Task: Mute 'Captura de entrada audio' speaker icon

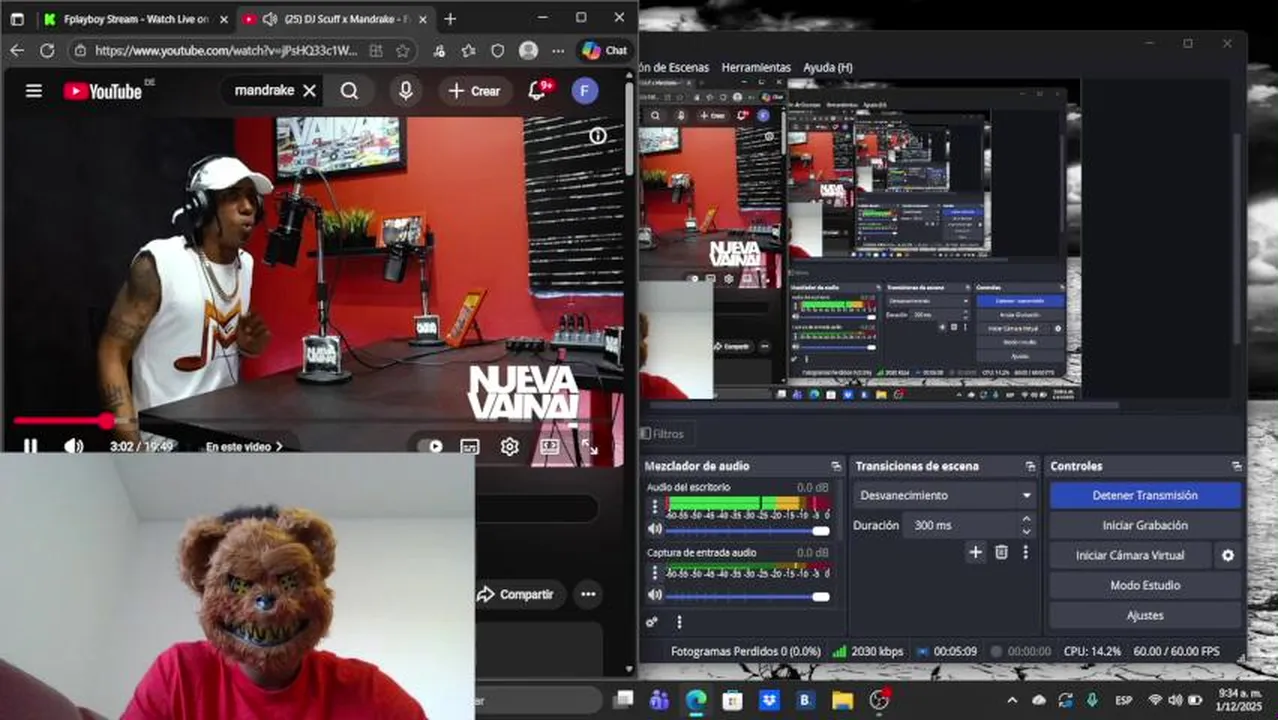Action: coord(655,594)
